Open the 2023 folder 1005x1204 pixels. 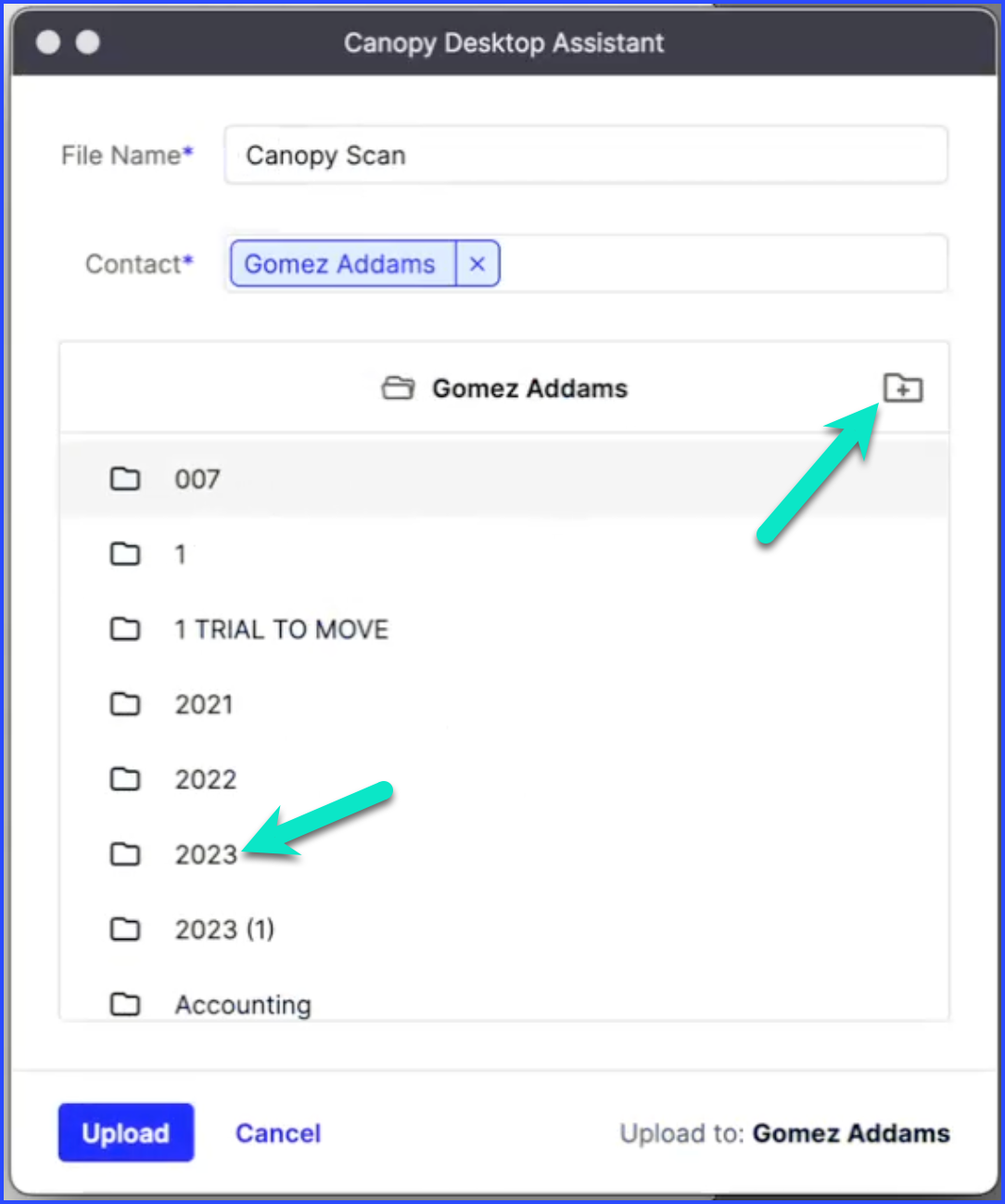[x=205, y=854]
